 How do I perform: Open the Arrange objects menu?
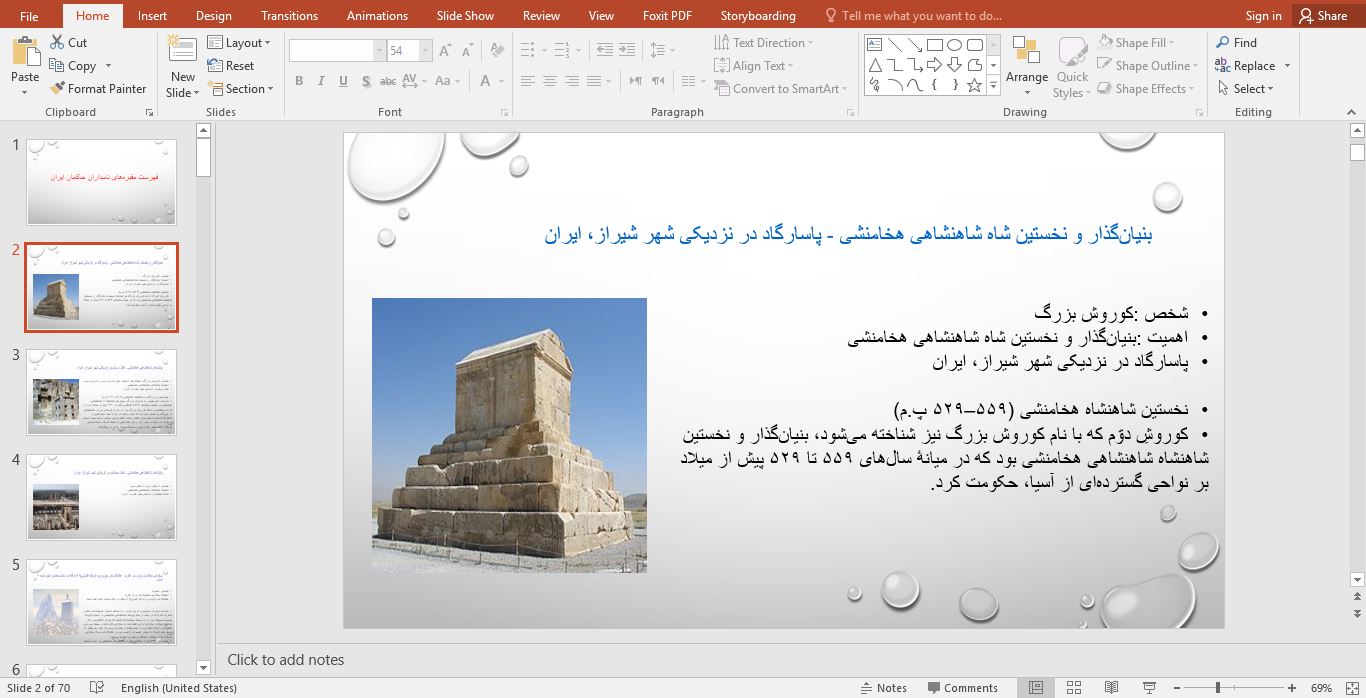[1027, 66]
